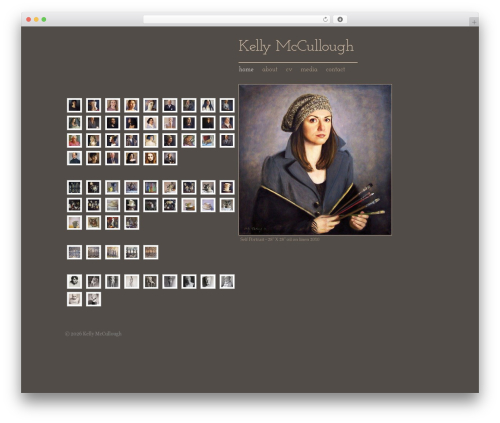This screenshot has width=500, height=423.
Task: Open the contact page
Action: [335, 69]
